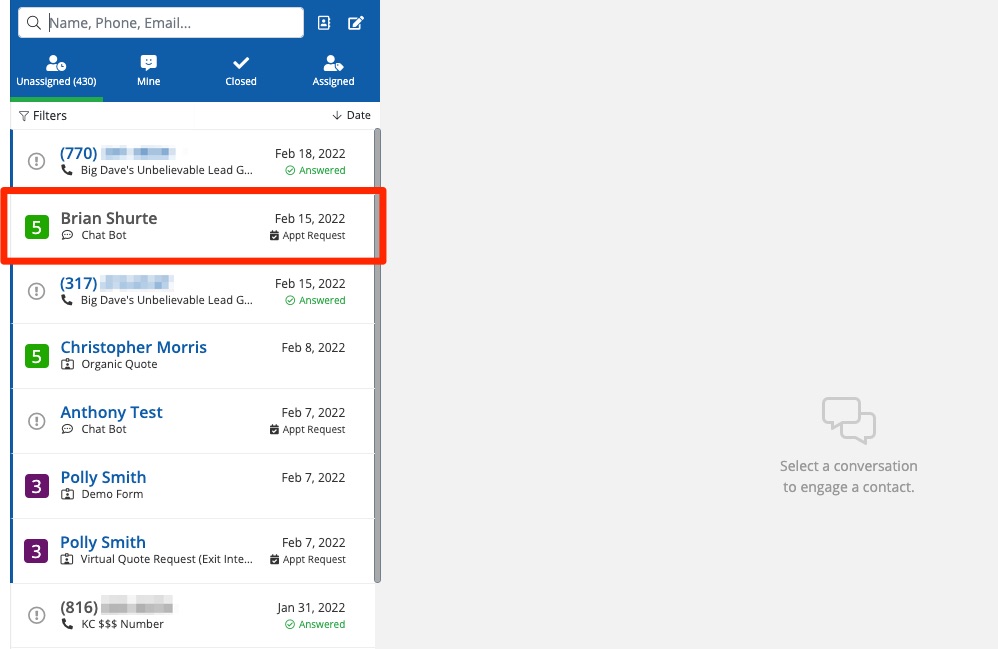
Task: Click alert icon on Anthony Test row
Action: [37, 421]
